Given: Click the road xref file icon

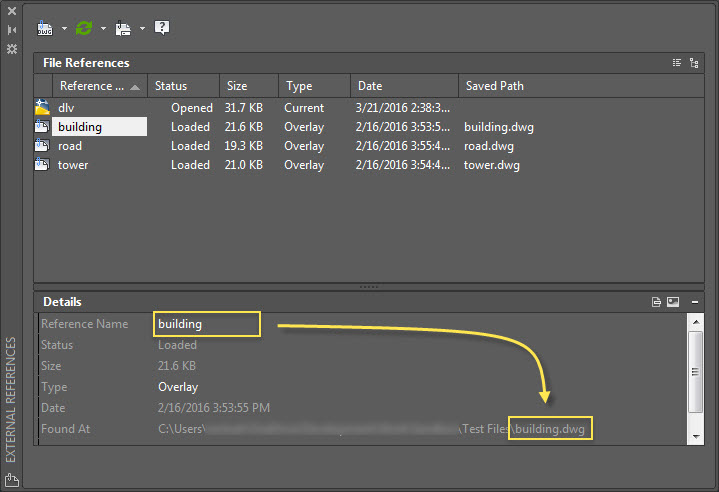Looking at the screenshot, I should click(x=42, y=146).
